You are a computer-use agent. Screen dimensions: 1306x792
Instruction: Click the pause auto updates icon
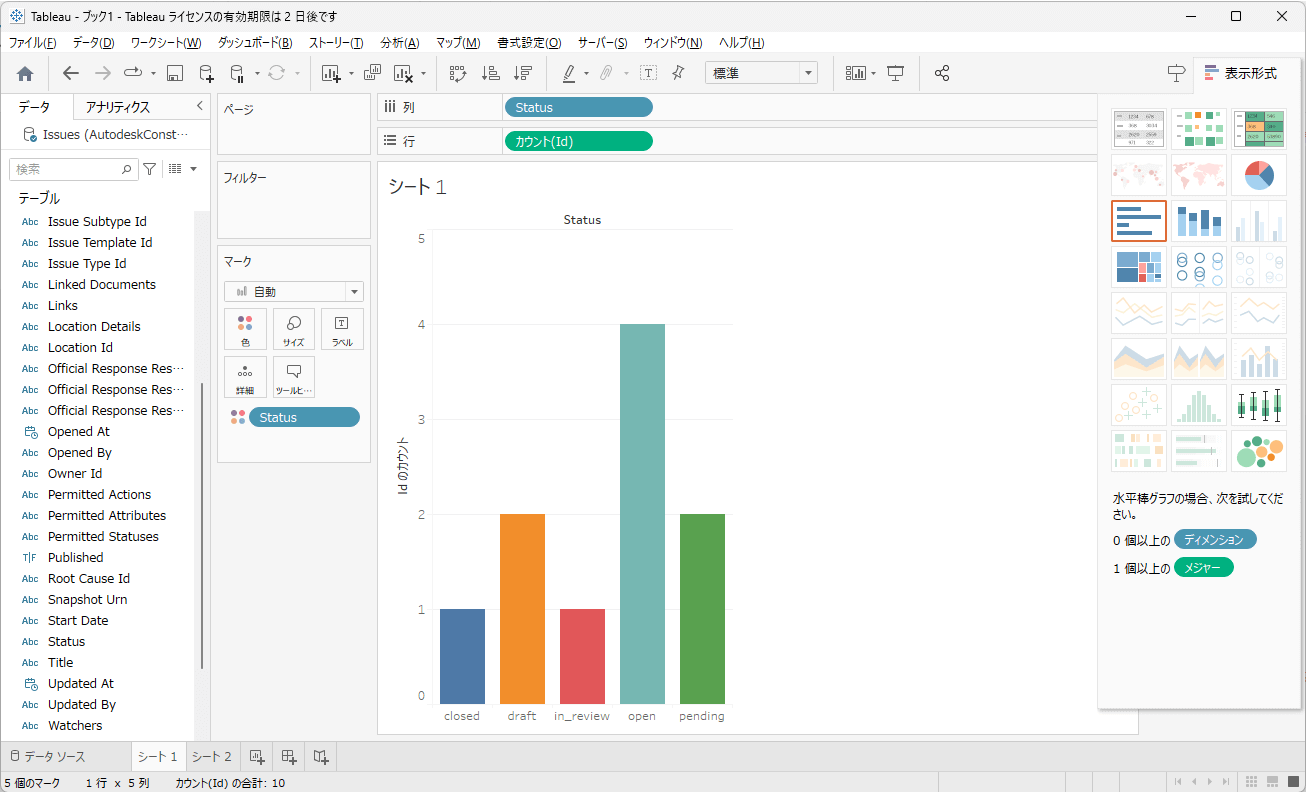pos(237,73)
